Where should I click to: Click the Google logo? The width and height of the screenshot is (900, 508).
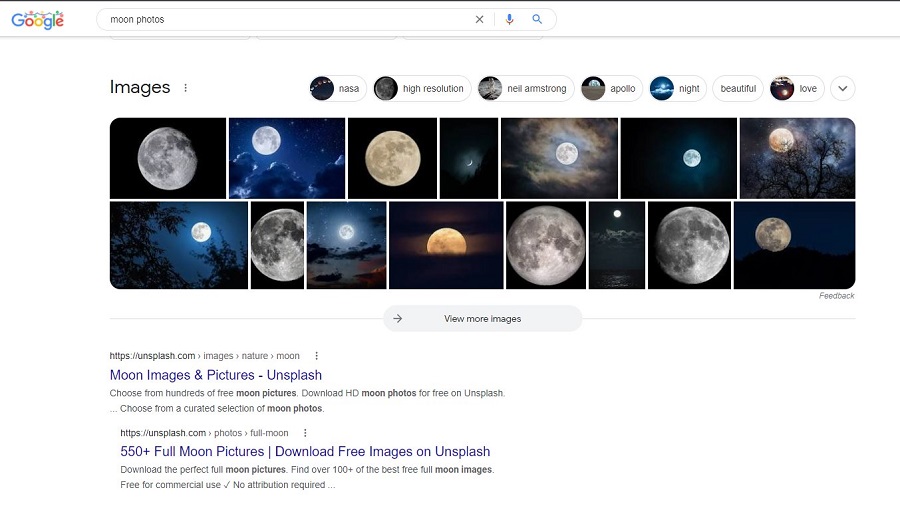point(37,19)
